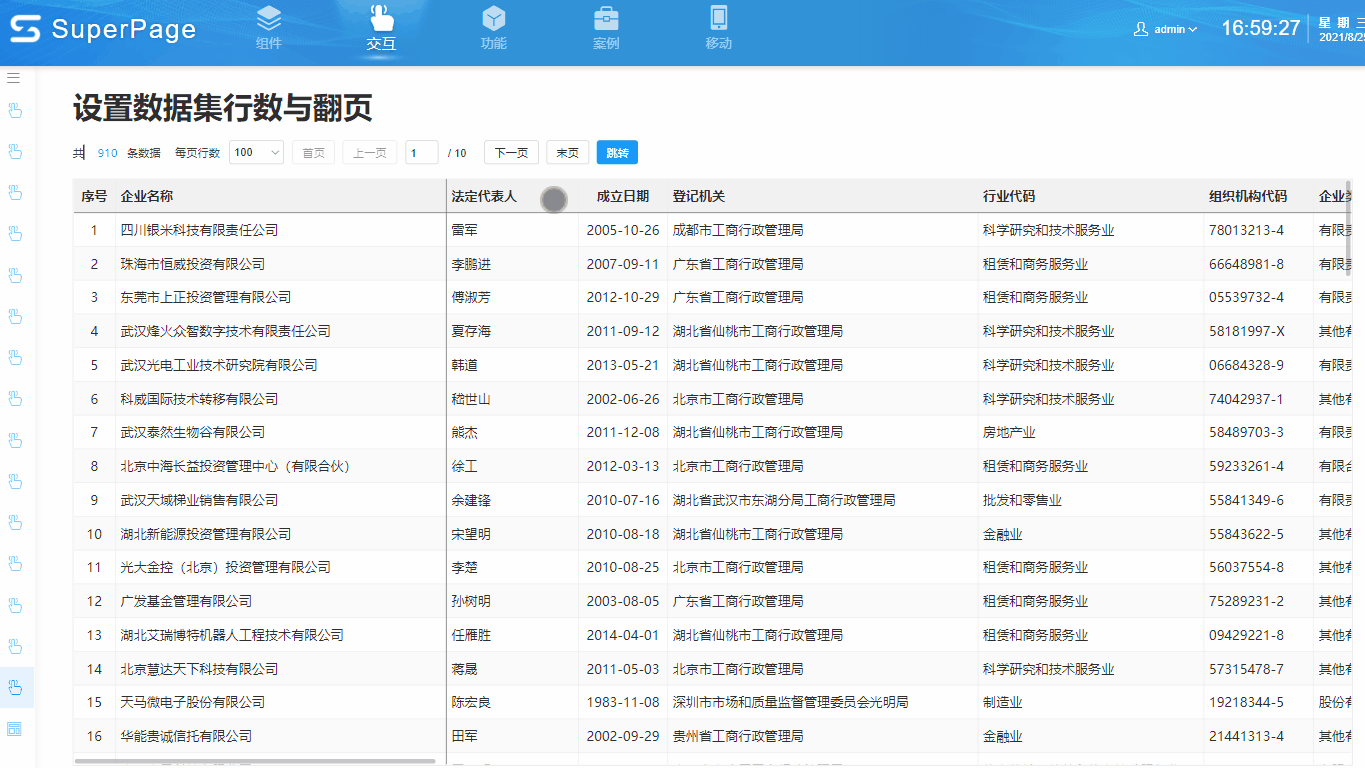Open the 移动 mobile section
Screen dimensions: 1365x768
[x=718, y=28]
